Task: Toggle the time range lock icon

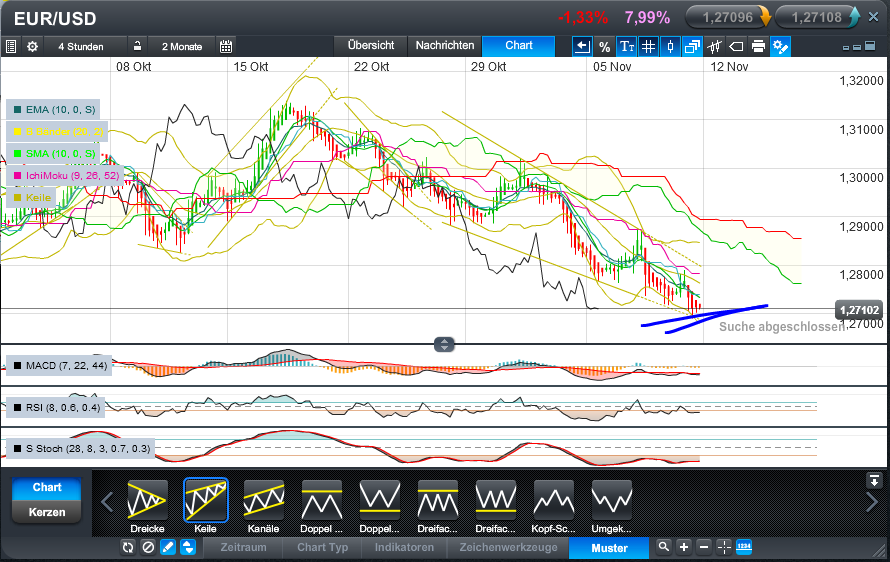Action: point(137,46)
